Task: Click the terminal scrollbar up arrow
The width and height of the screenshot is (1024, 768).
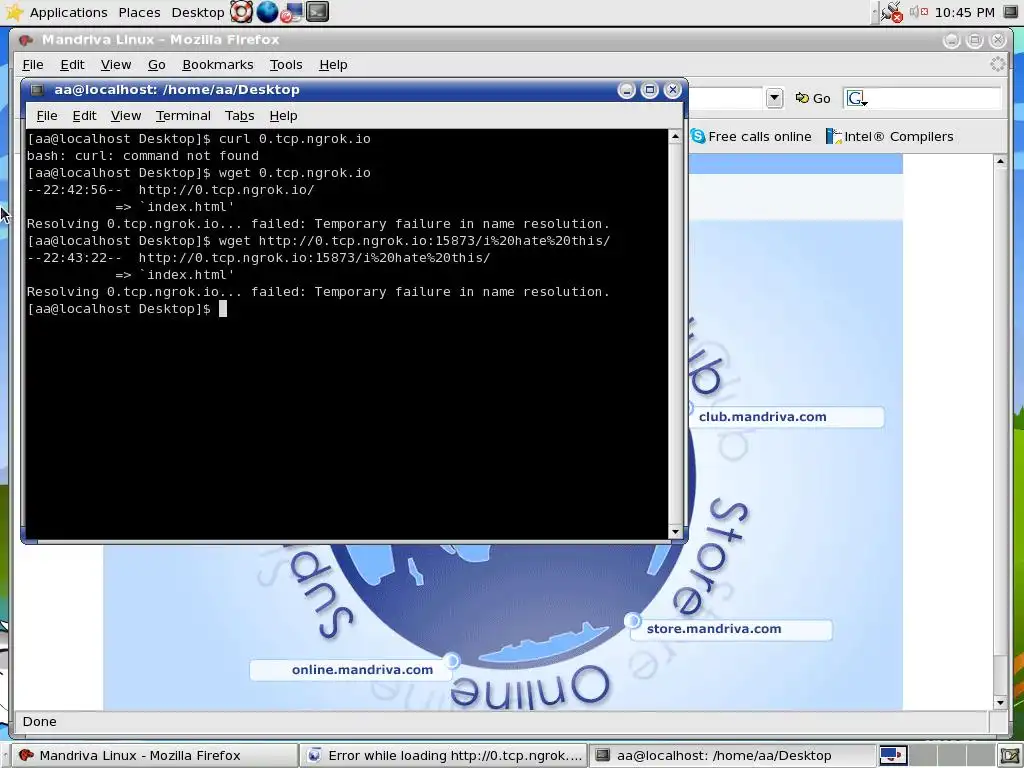Action: point(675,136)
